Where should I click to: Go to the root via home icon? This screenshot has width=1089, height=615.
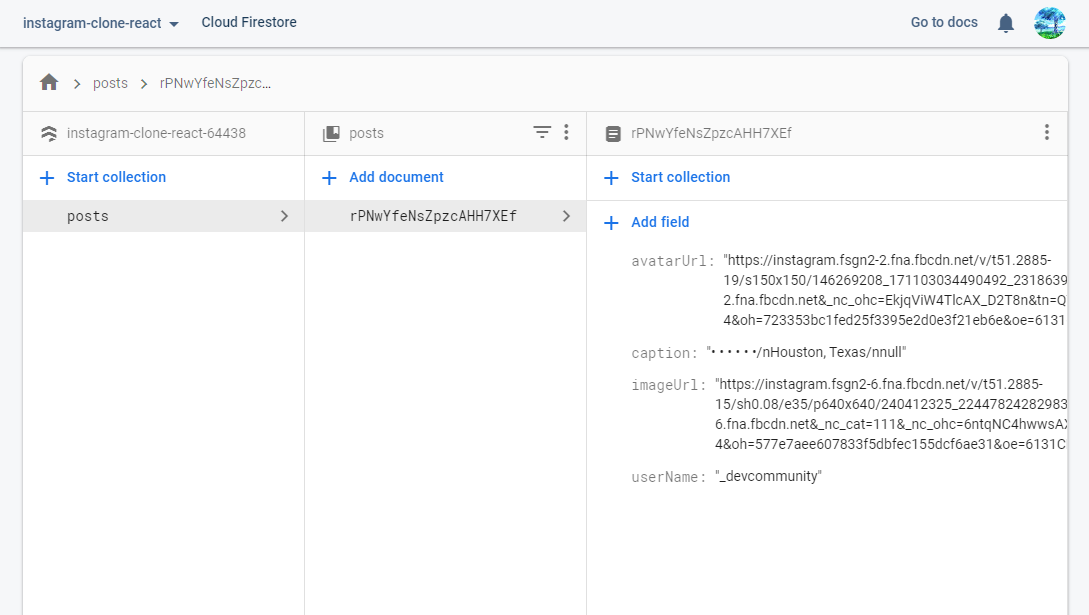[49, 83]
